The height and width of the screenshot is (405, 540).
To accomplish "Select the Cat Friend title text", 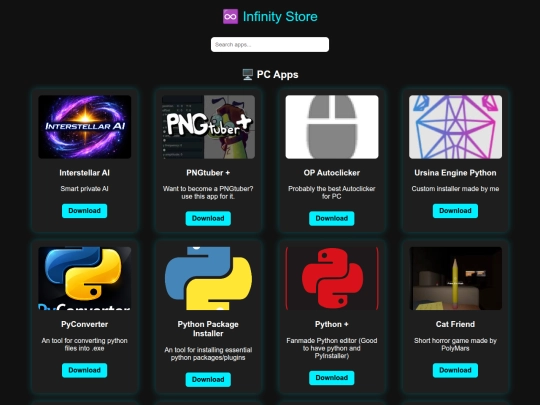I will (x=455, y=324).
